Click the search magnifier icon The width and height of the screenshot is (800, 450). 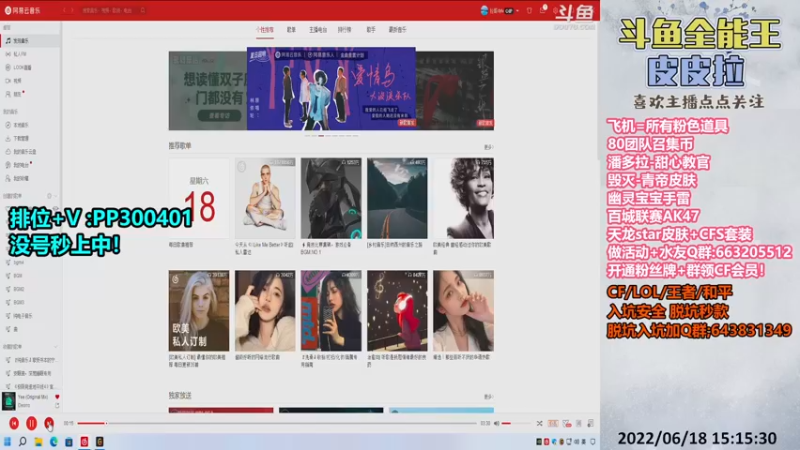click(x=143, y=10)
